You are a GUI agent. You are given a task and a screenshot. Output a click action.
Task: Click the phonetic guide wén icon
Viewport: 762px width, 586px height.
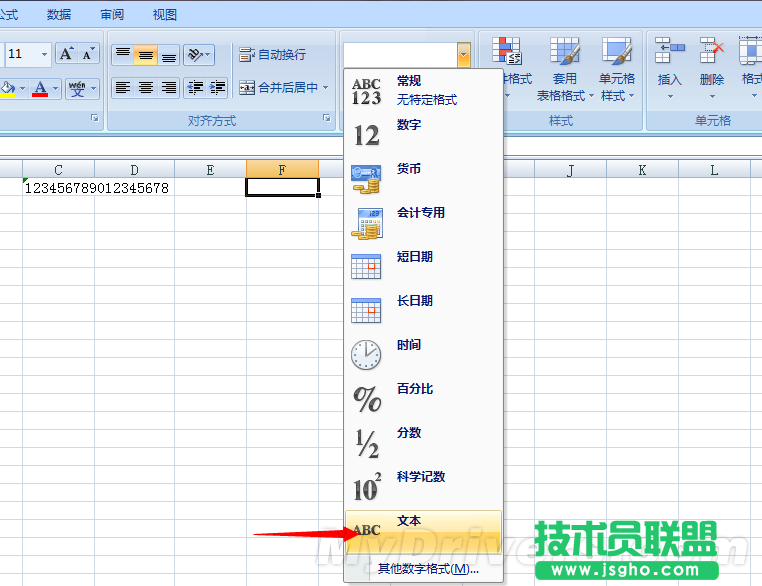click(x=77, y=88)
